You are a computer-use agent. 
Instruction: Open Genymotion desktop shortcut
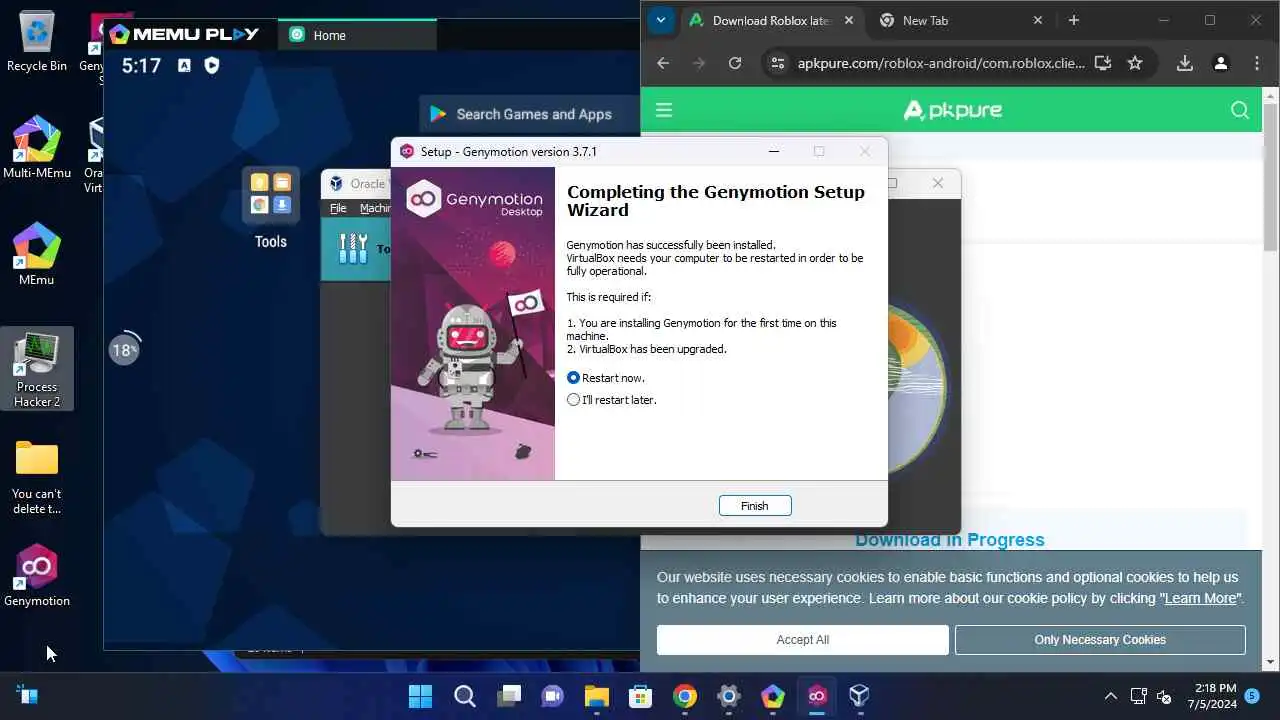[37, 577]
